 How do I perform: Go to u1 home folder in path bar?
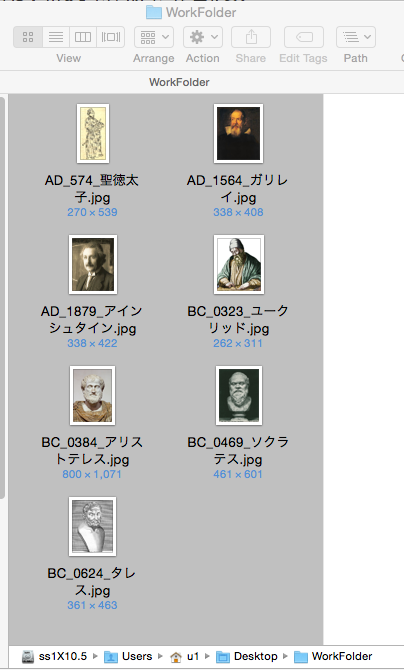(185, 656)
